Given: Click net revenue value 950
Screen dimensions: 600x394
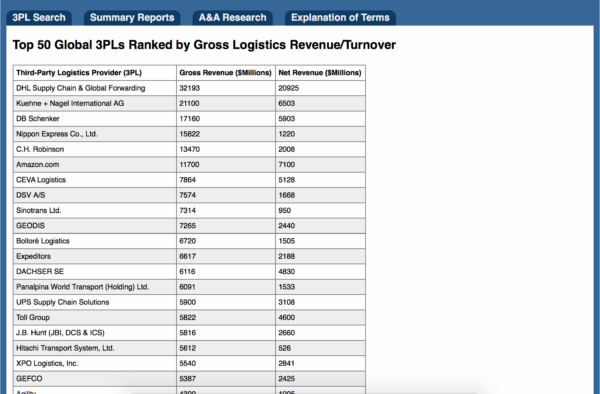Looking at the screenshot, I should [x=285, y=210].
